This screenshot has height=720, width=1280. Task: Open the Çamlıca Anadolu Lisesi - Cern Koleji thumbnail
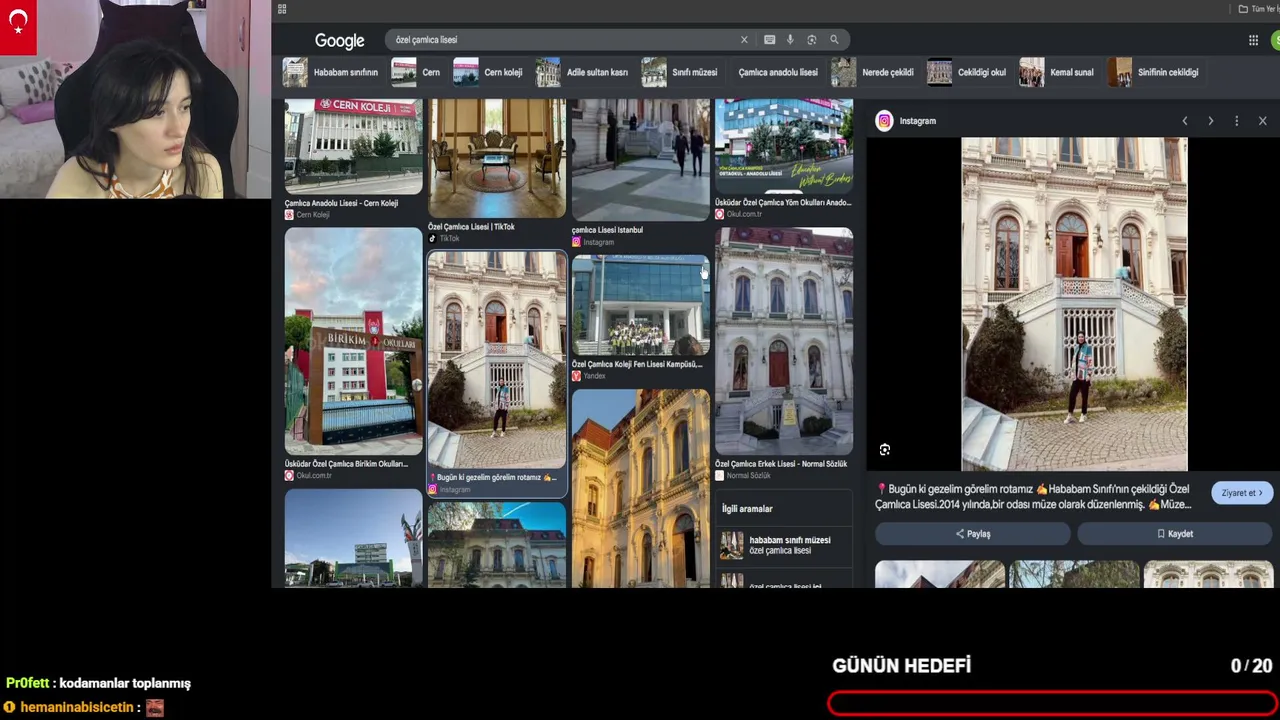[353, 146]
